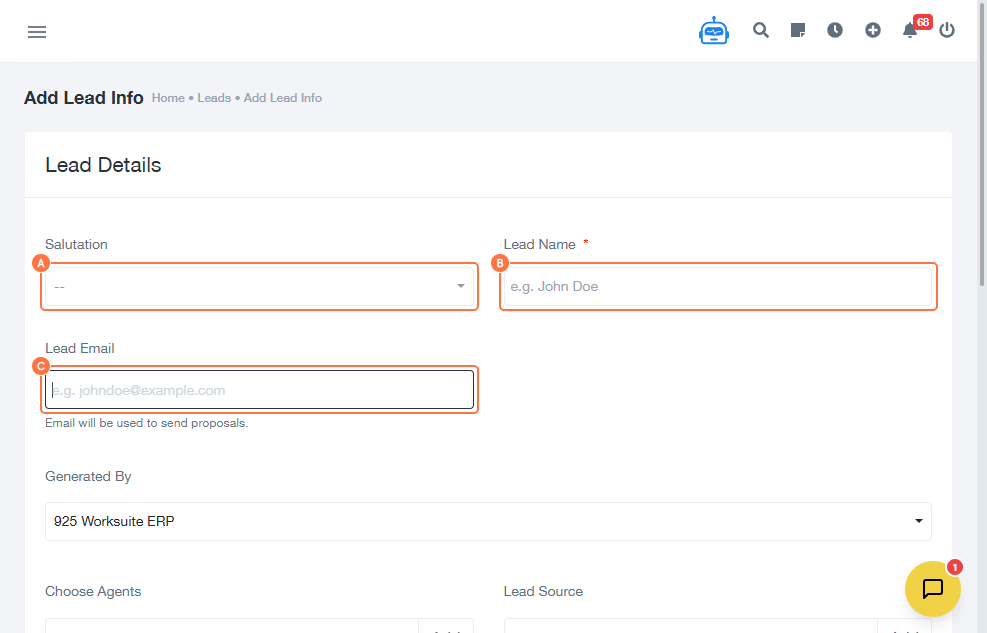Go to Home in the breadcrumb
The image size is (987, 633).
tap(168, 98)
